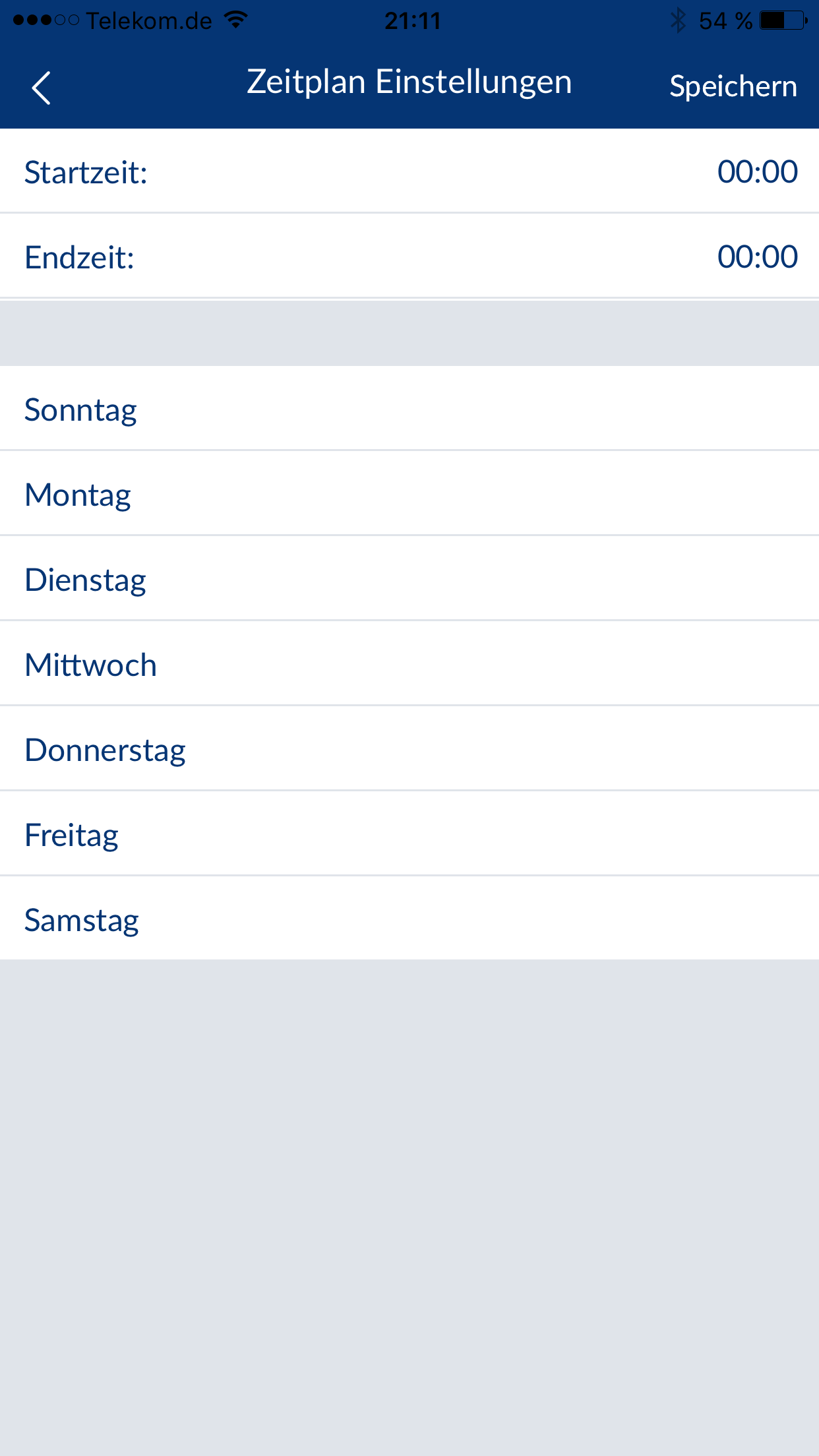819x1456 pixels.
Task: Tap the back arrow icon
Action: point(41,88)
